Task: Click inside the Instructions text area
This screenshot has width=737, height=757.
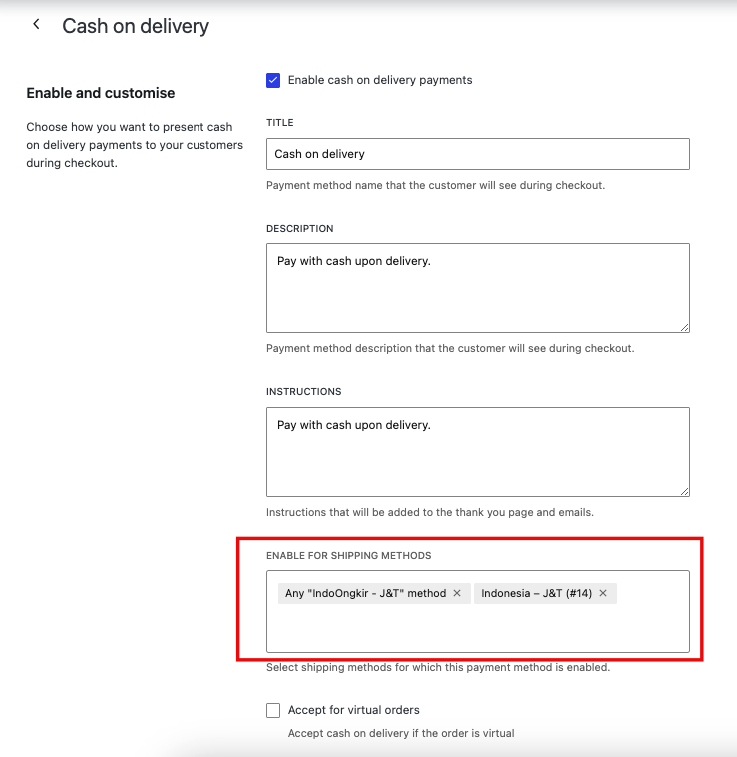Action: point(478,452)
